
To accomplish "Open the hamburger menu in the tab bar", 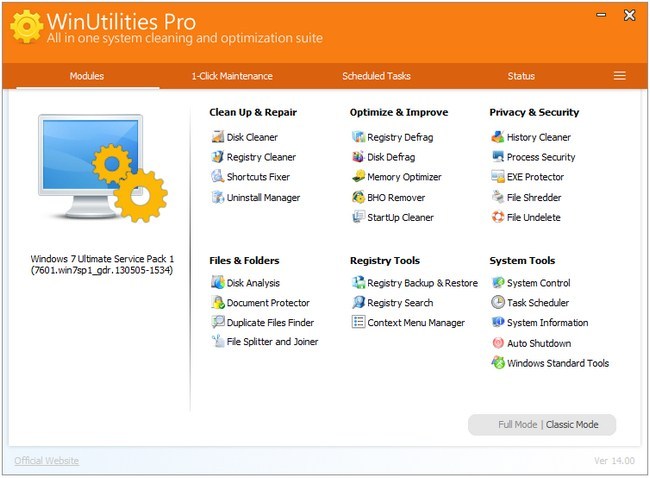I will click(x=620, y=76).
